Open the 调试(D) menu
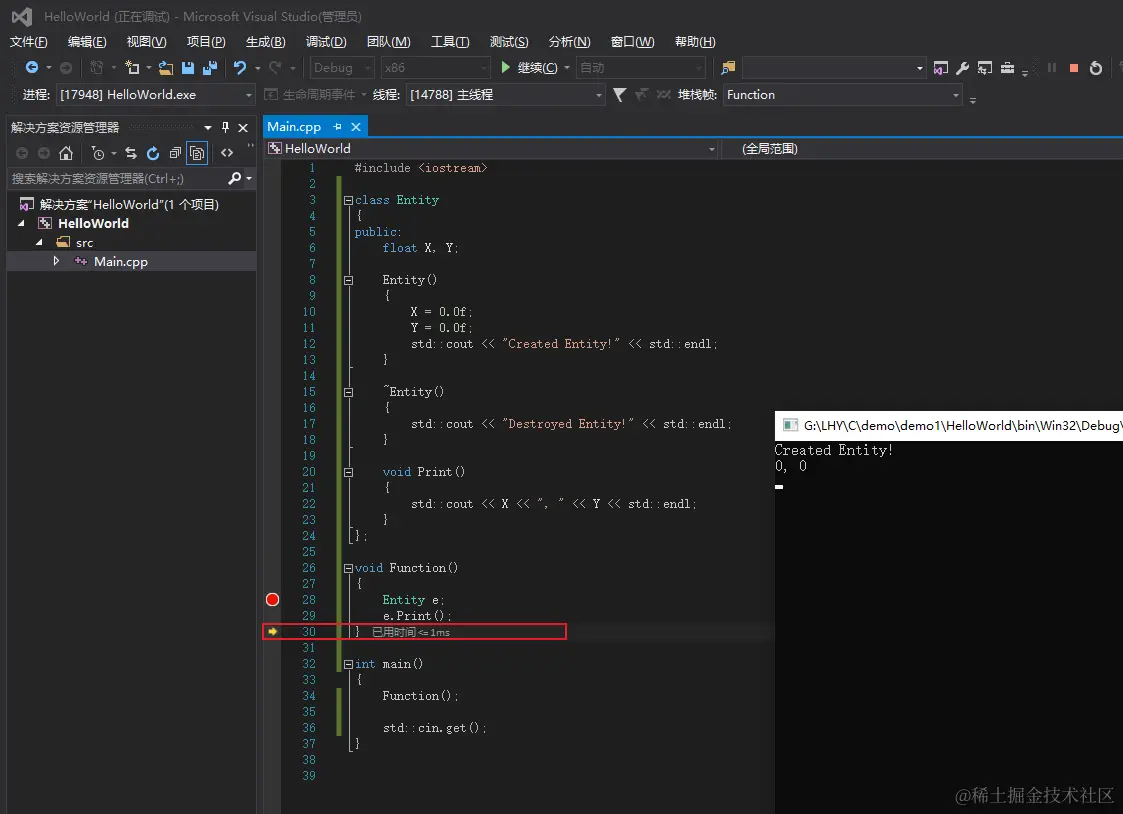This screenshot has height=814, width=1123. point(326,42)
